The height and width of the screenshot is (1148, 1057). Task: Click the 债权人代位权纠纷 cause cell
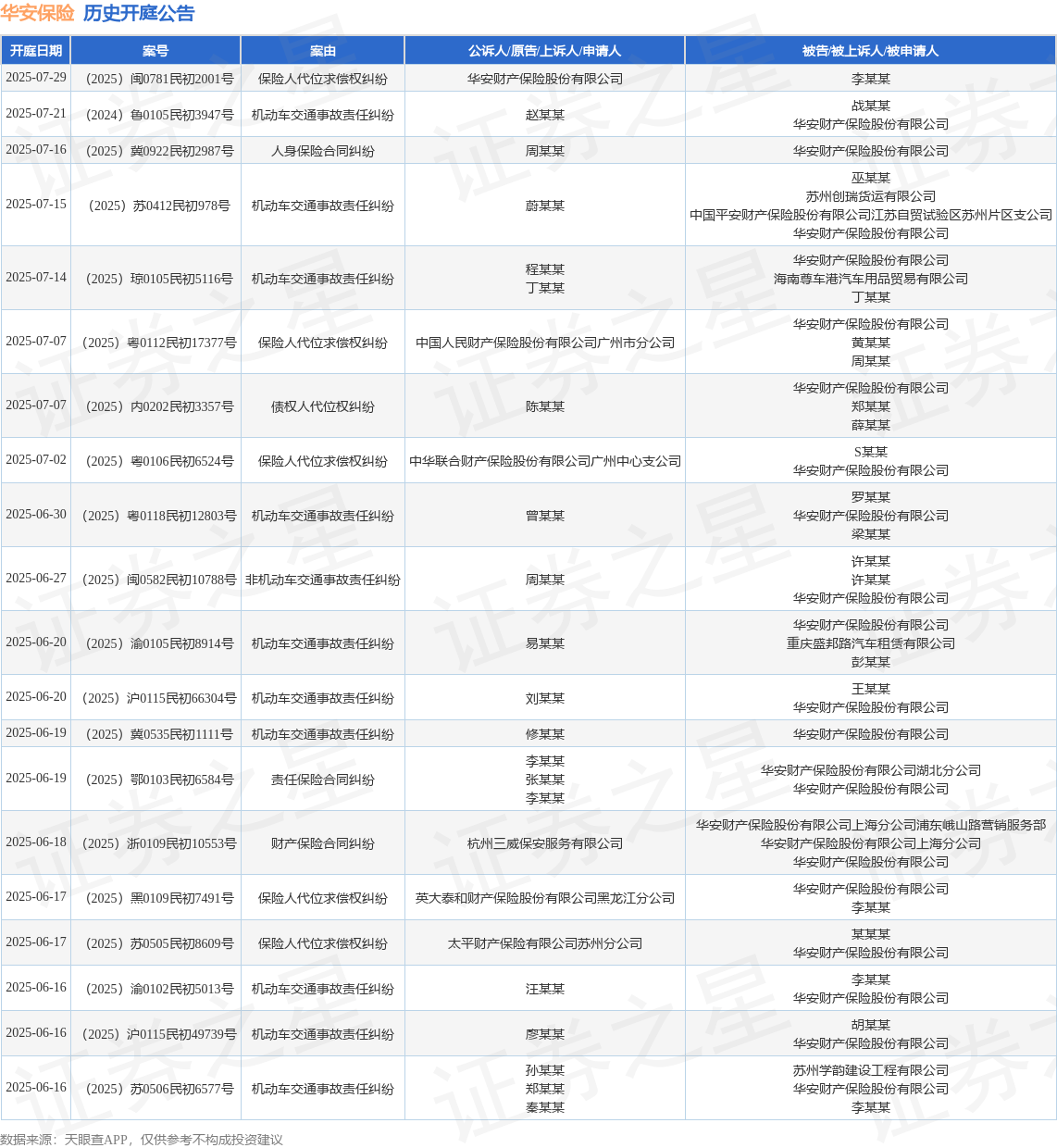[x=323, y=406]
